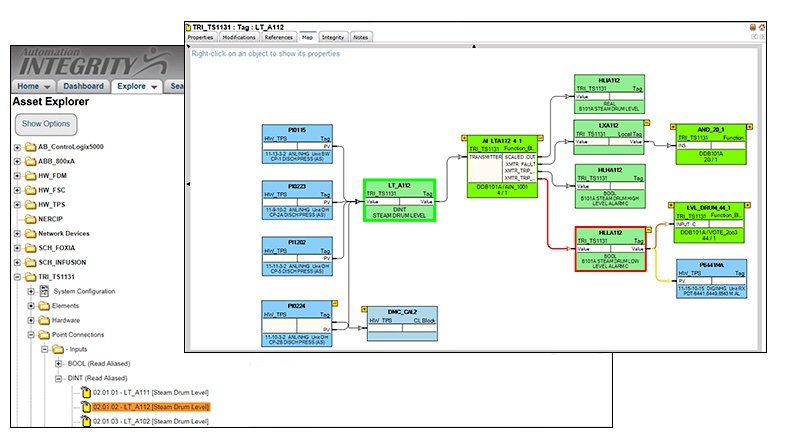Expand the BOOL (Read Aliased) node
This screenshot has width=800, height=442.
tap(58, 364)
